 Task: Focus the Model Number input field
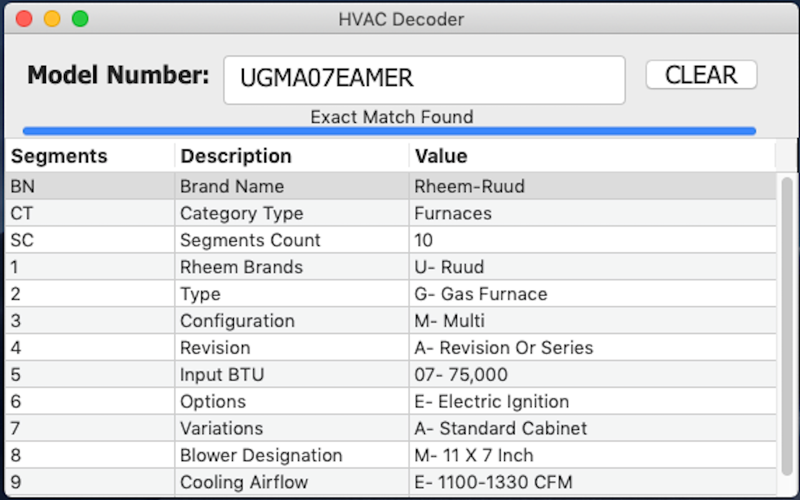click(x=424, y=80)
